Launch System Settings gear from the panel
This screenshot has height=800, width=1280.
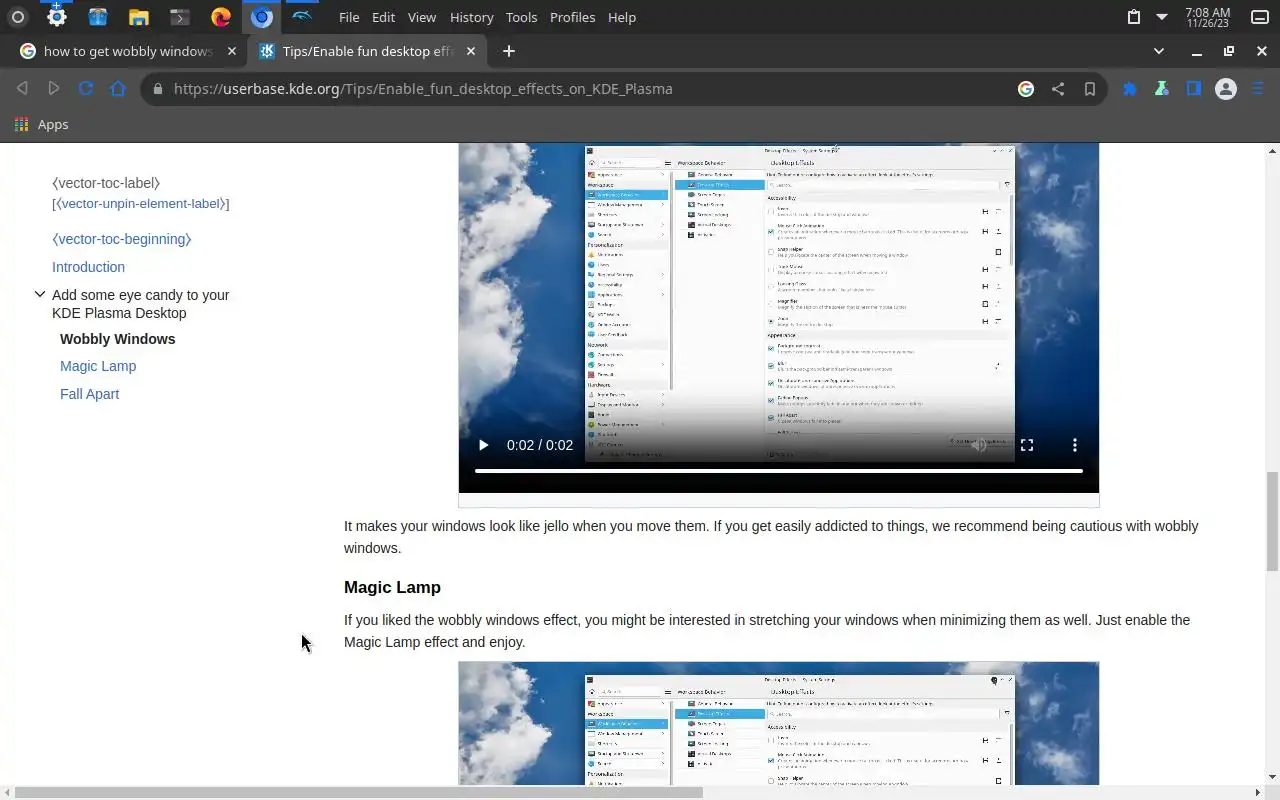pos(57,17)
